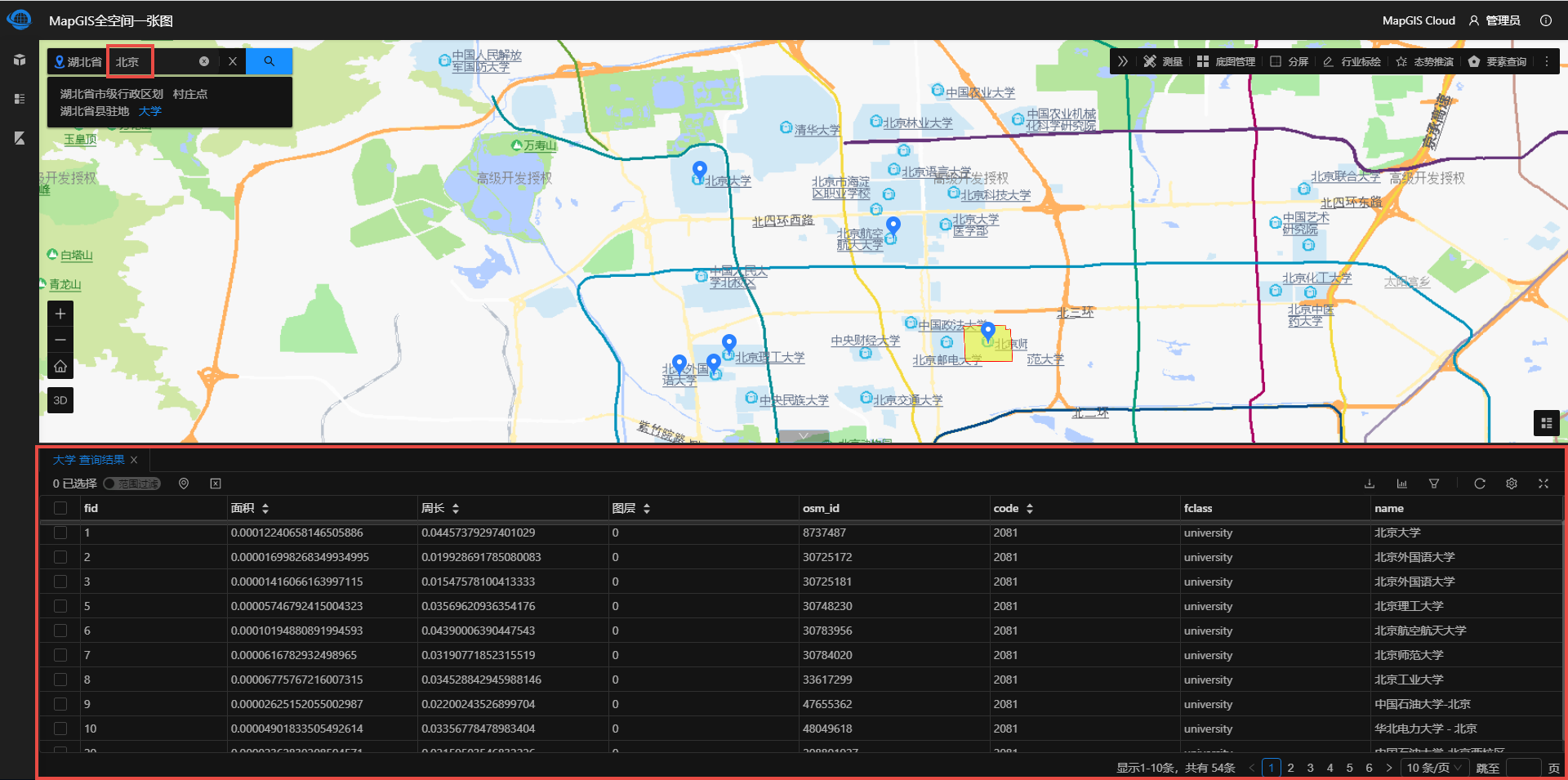Click the blue search button
Viewport: 1568px width, 780px height.
[x=269, y=61]
